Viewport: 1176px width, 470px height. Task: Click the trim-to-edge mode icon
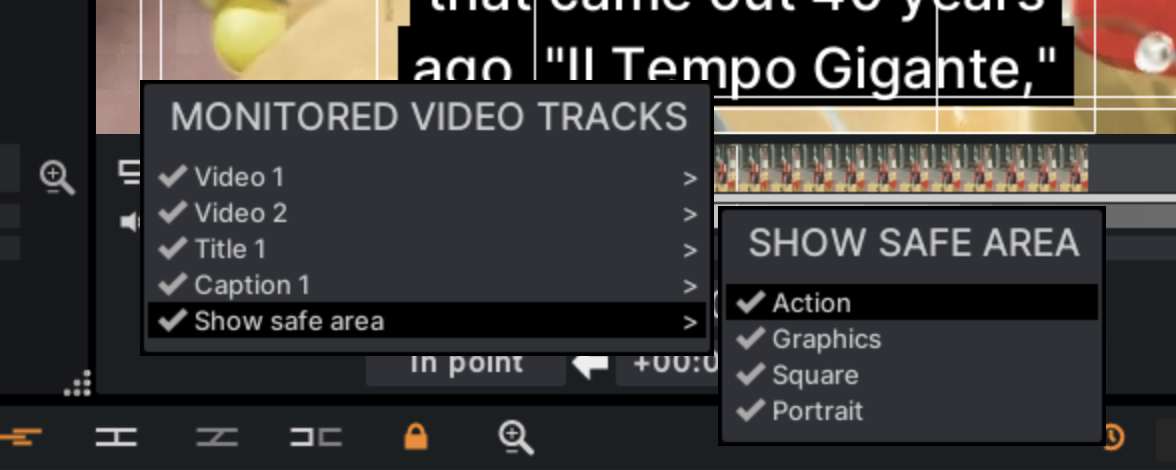316,436
